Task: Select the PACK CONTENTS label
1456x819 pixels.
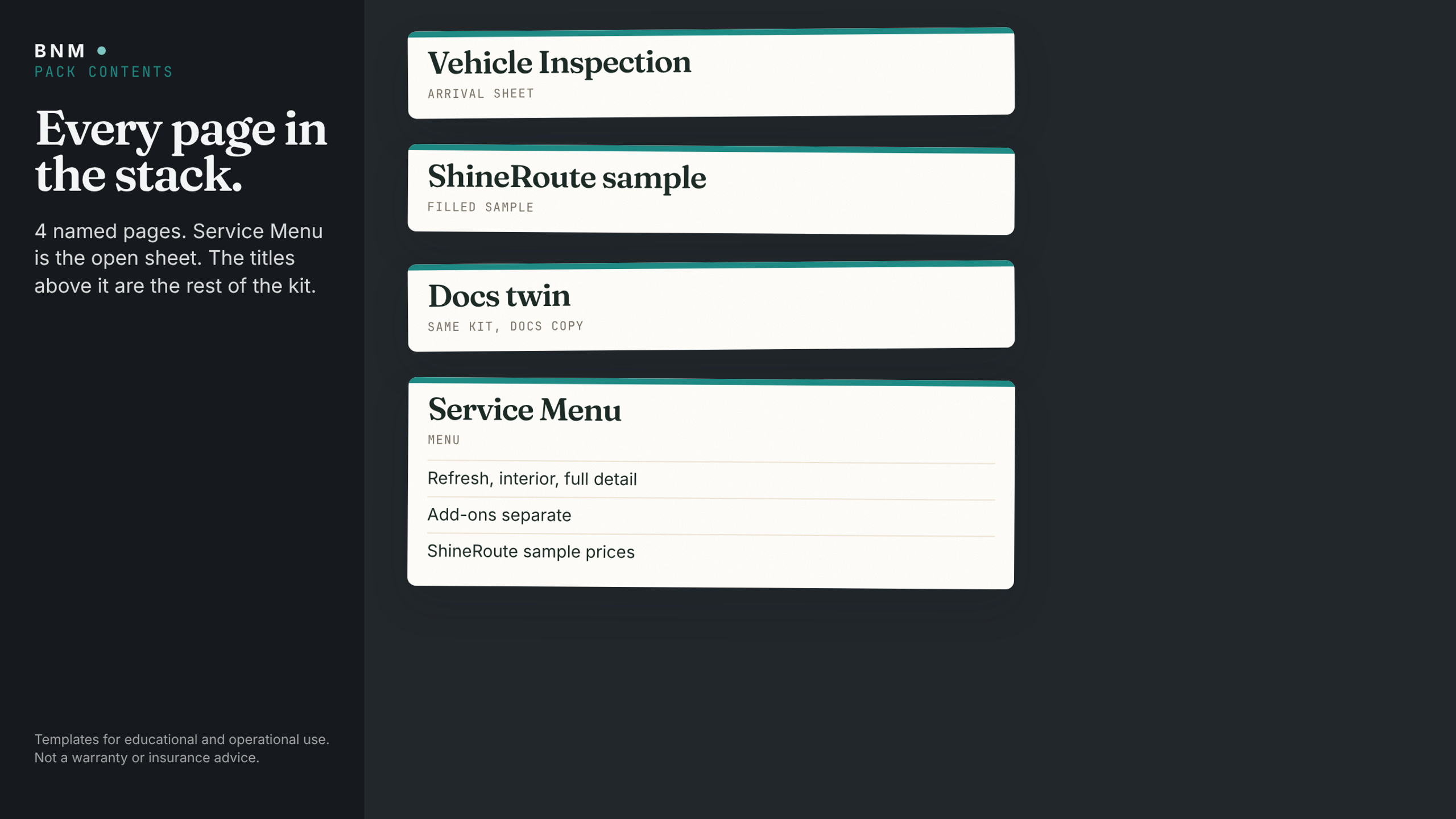Action: tap(104, 72)
